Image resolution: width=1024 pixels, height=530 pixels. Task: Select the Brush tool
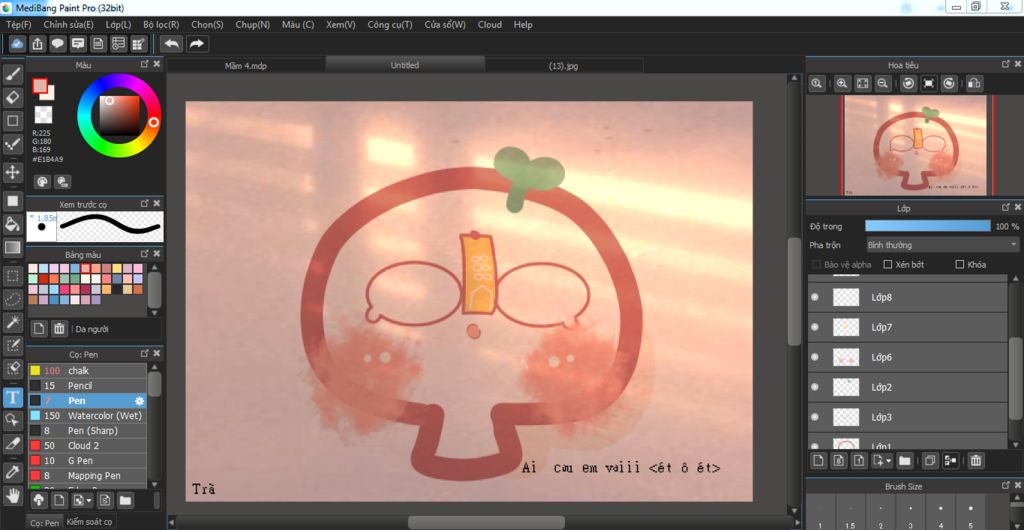click(12, 74)
